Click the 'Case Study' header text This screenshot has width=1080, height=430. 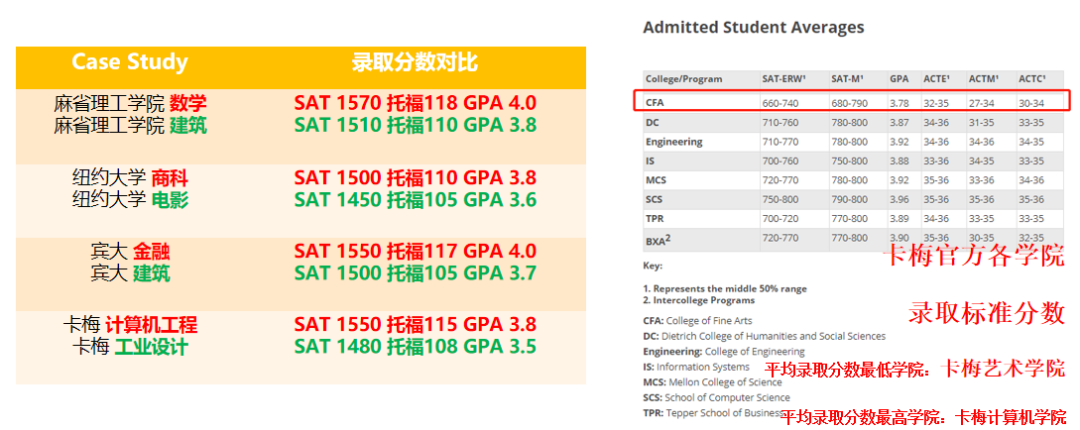[129, 63]
